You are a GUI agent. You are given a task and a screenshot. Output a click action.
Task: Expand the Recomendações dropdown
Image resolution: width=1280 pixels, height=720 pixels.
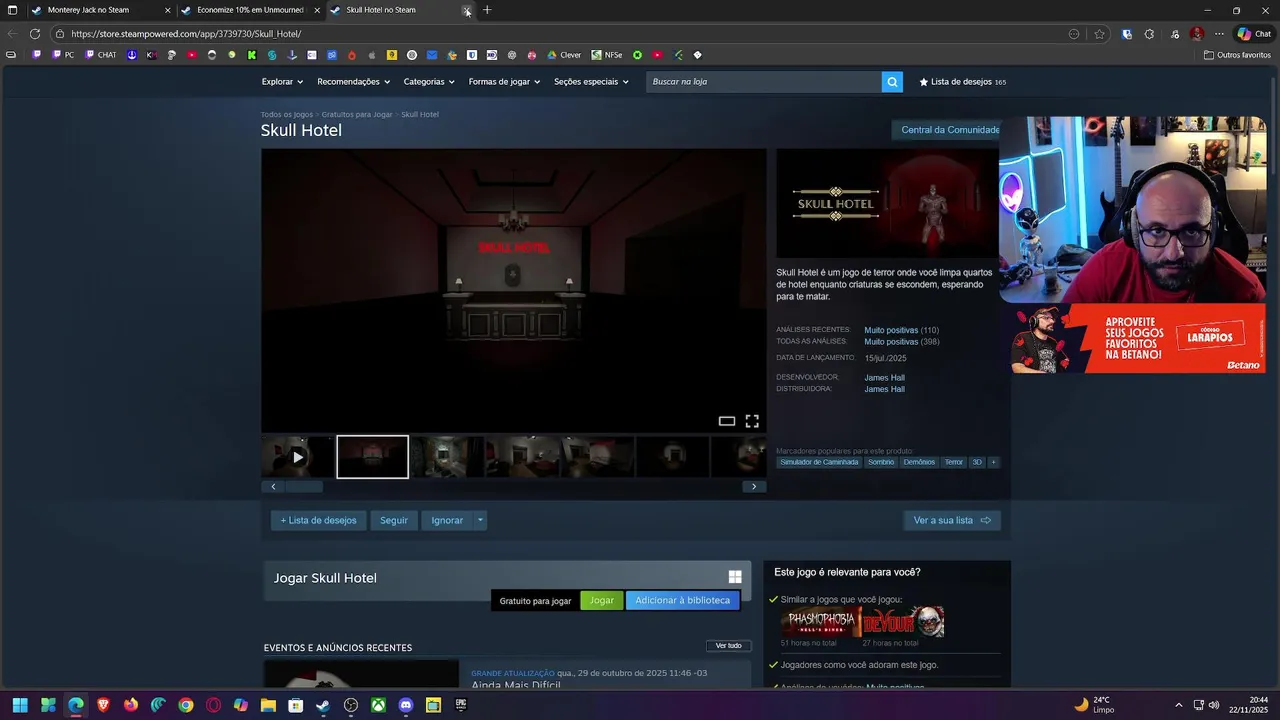(352, 82)
